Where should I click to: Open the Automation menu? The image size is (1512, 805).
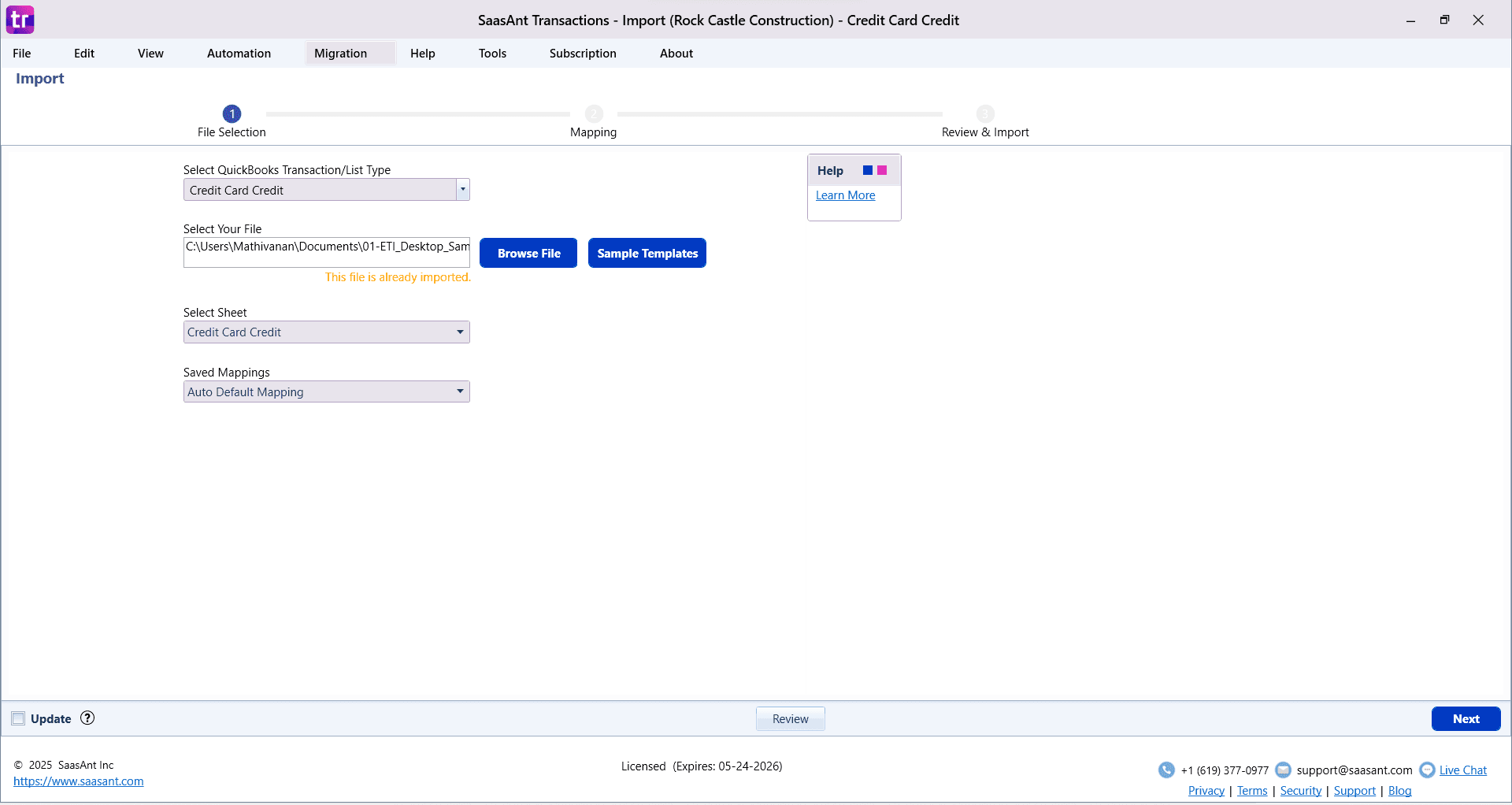click(239, 54)
